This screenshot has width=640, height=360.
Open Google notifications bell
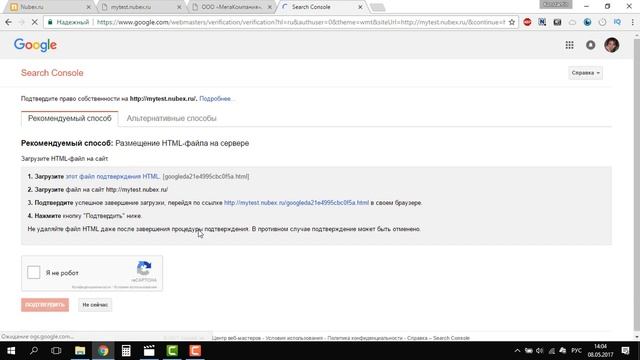[590, 45]
